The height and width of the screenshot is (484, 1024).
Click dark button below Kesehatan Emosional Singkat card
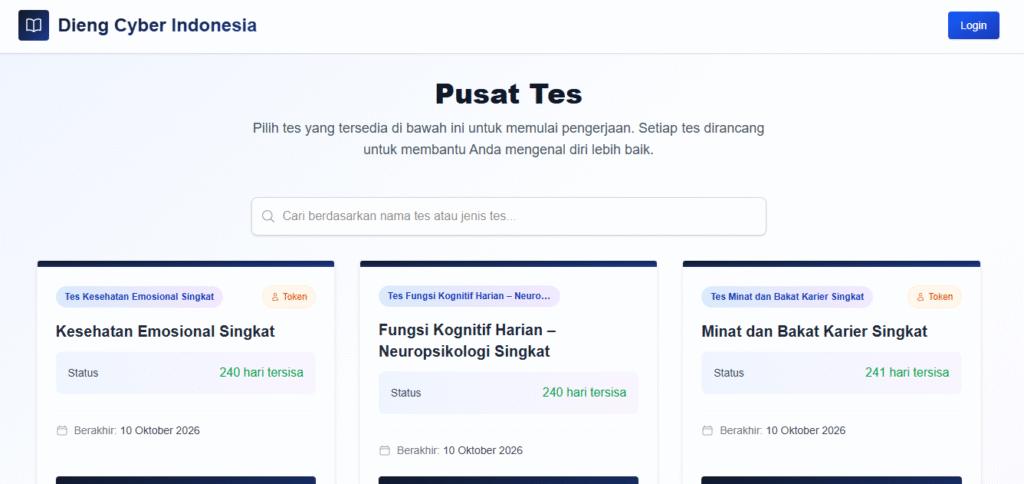185,480
